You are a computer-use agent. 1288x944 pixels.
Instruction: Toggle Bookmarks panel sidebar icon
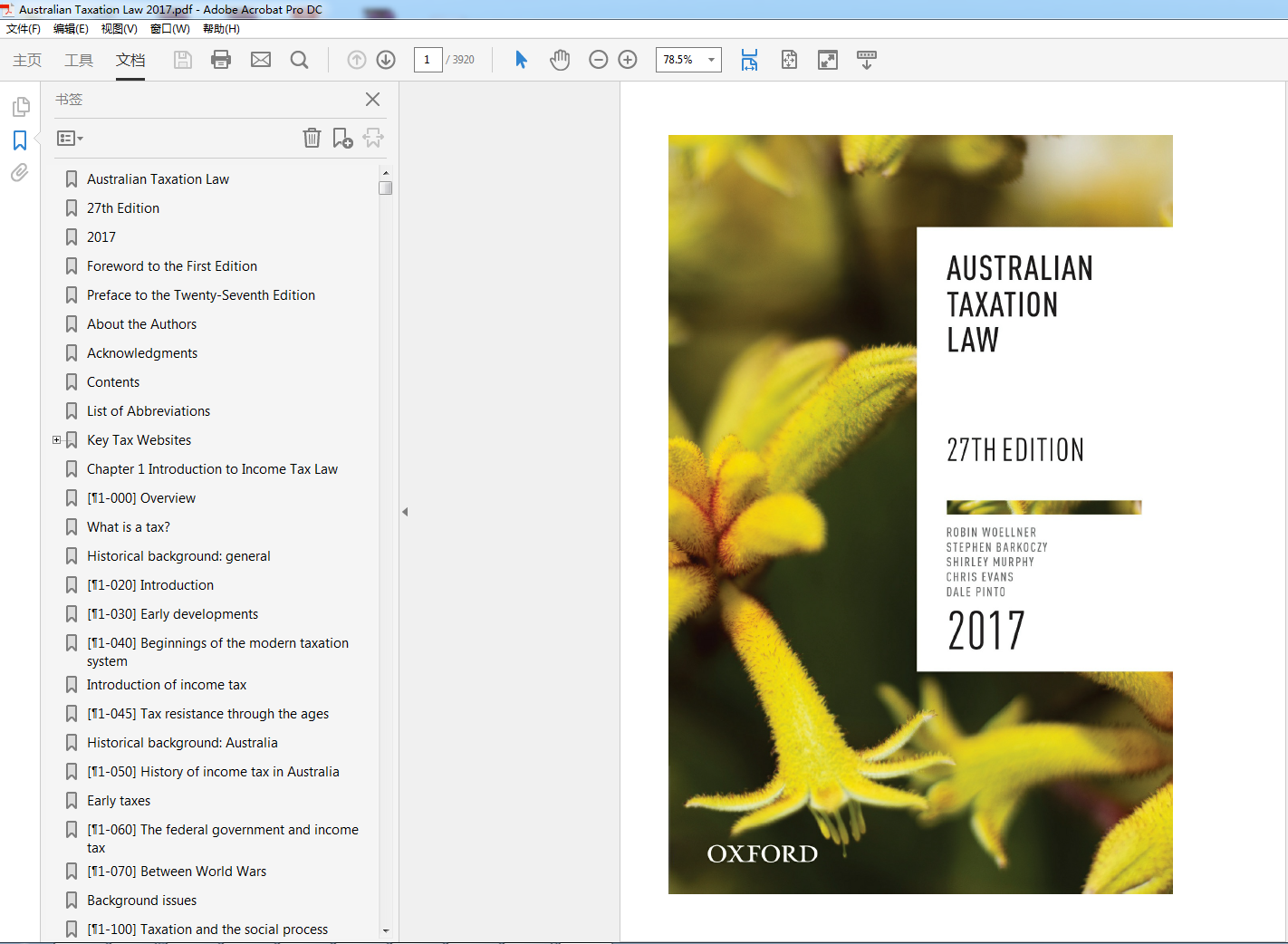click(x=20, y=140)
